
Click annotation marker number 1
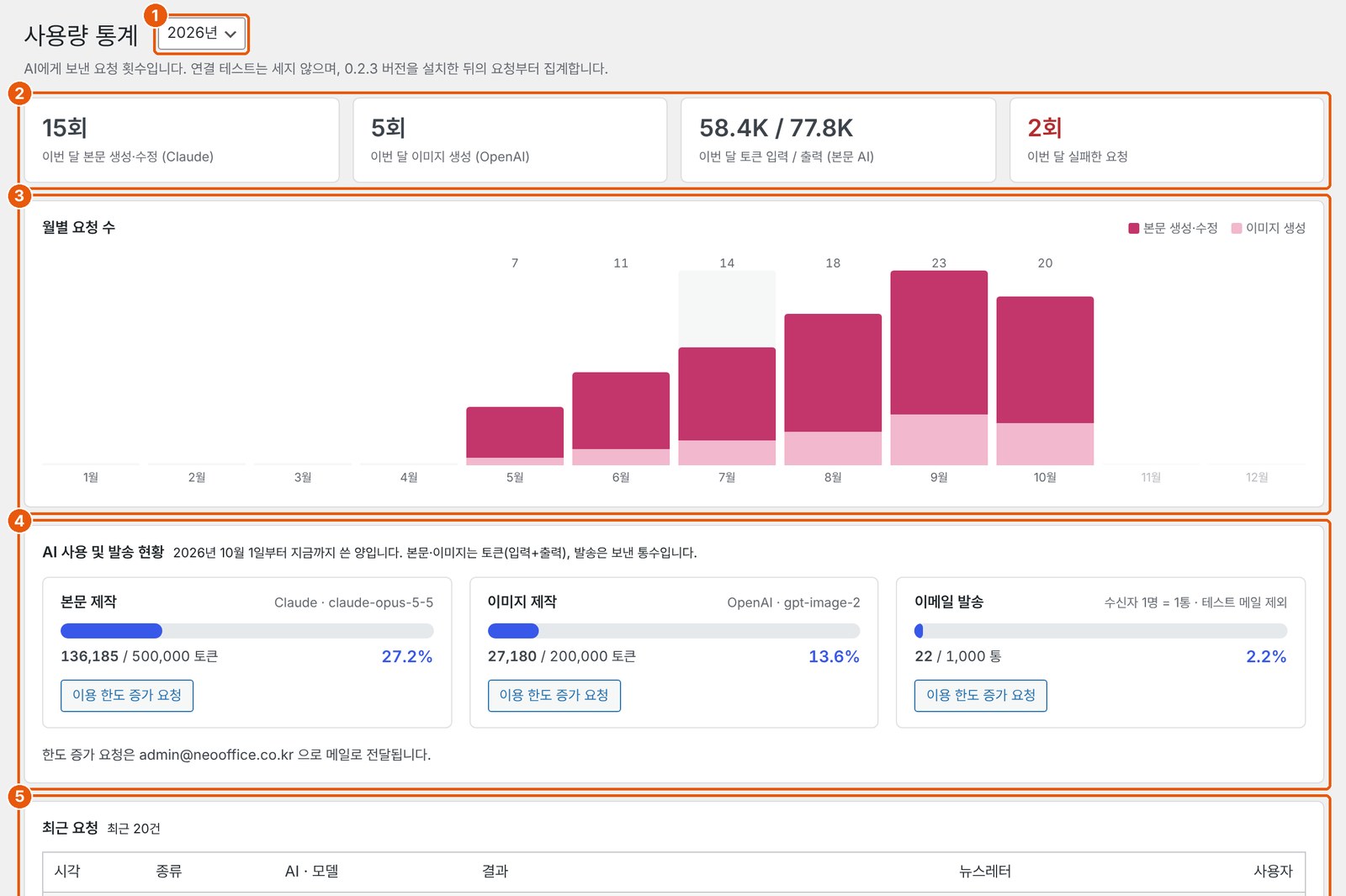point(155,15)
